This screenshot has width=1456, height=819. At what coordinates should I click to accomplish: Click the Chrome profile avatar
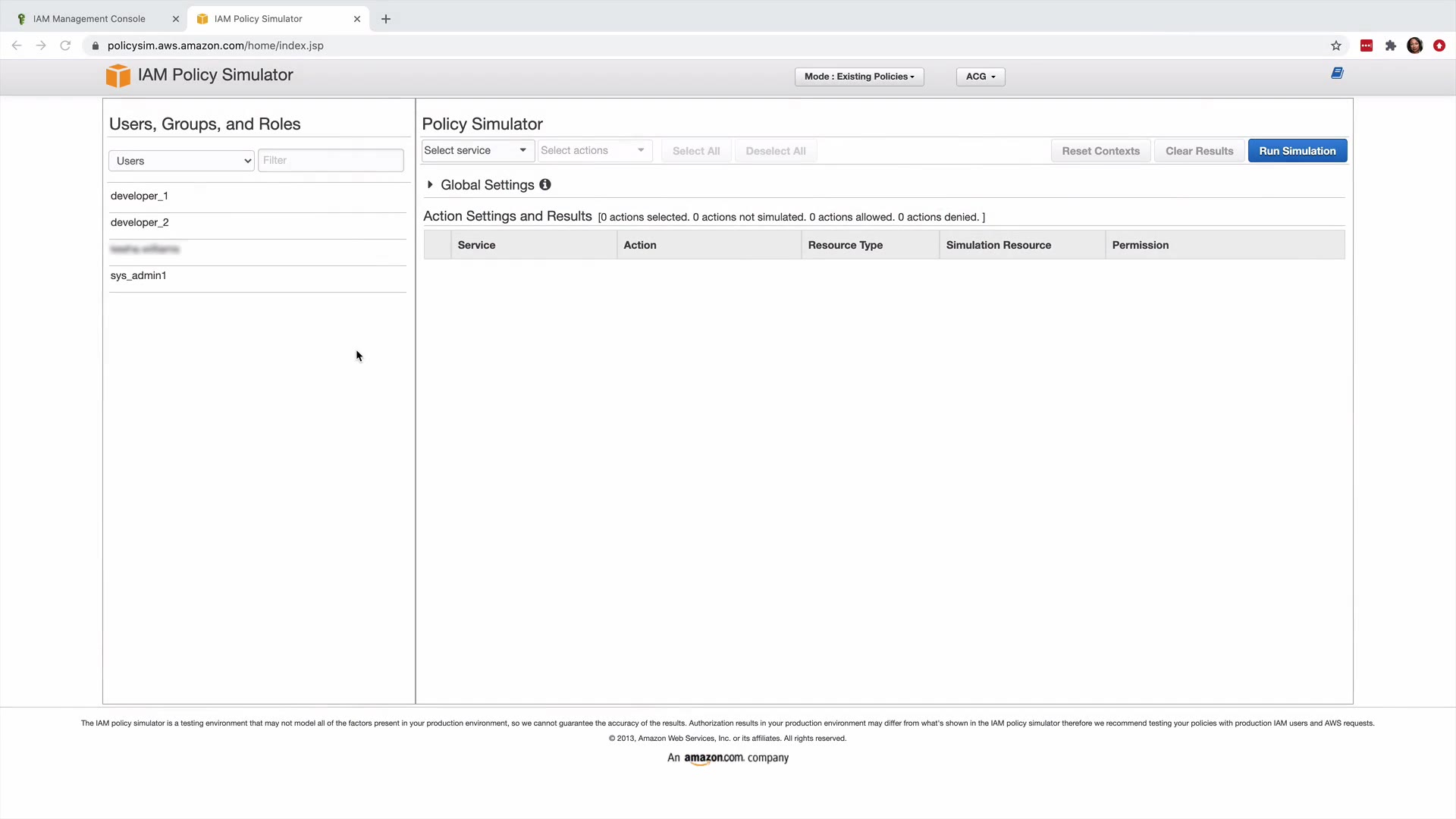[1414, 45]
